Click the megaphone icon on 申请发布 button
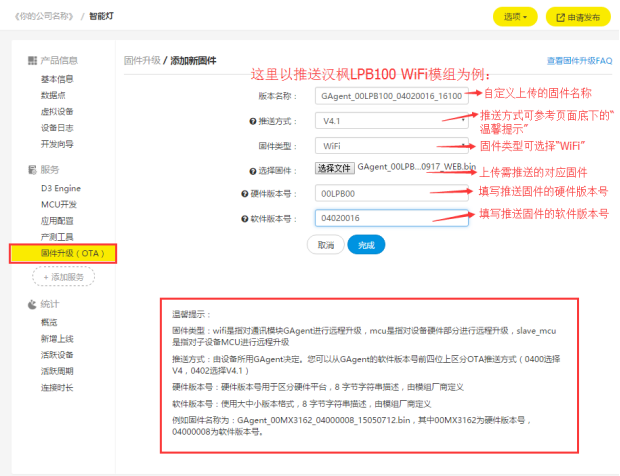Viewport: 620px width, 476px height. [560, 17]
